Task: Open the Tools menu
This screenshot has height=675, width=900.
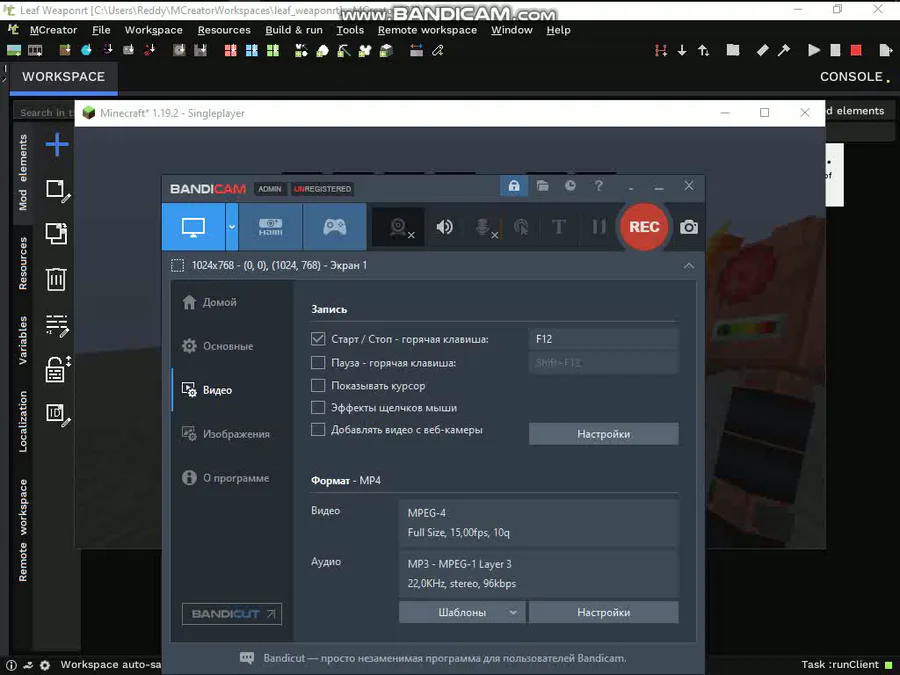Action: pos(350,30)
